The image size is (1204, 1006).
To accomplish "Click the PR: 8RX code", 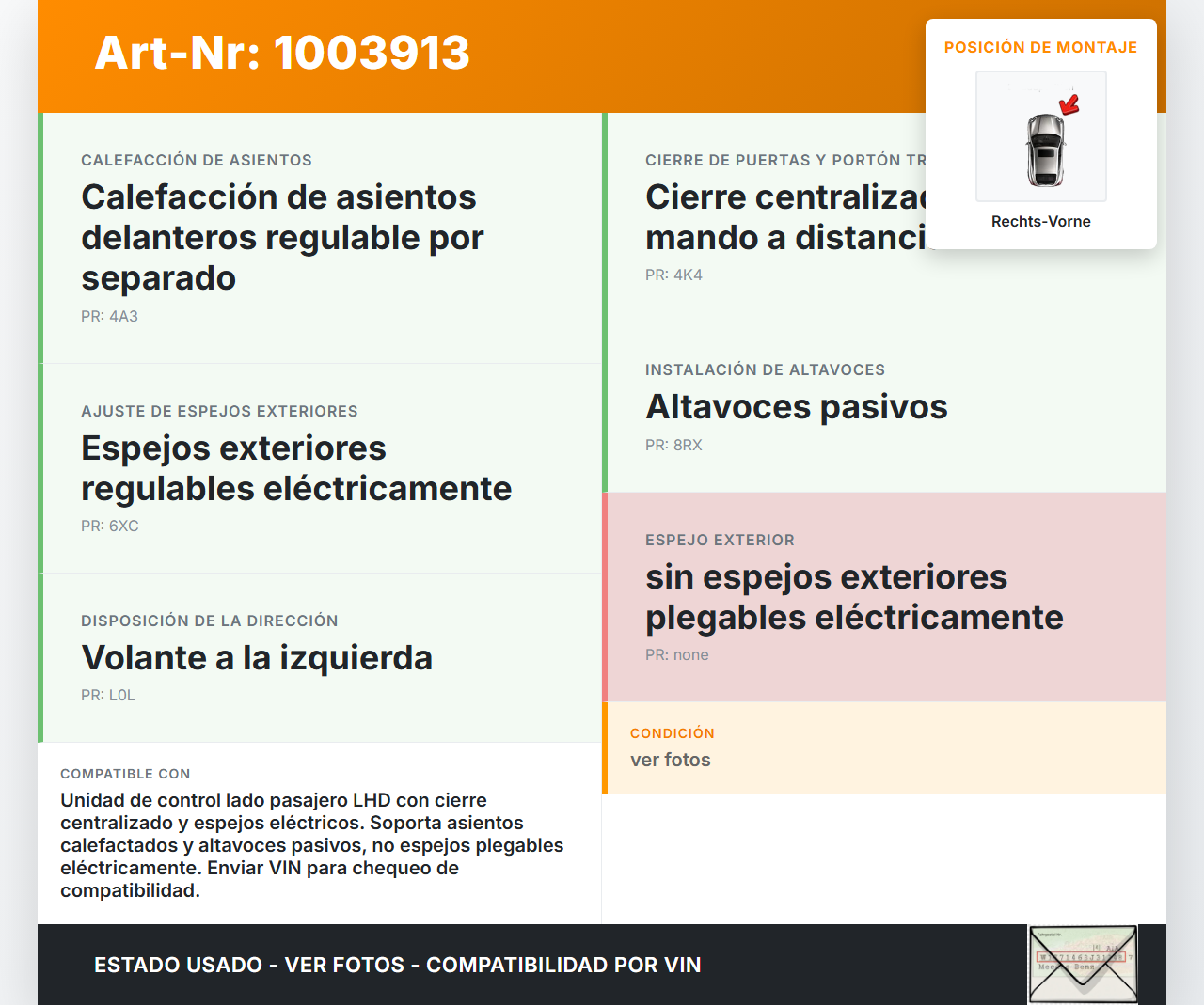I will (x=673, y=445).
